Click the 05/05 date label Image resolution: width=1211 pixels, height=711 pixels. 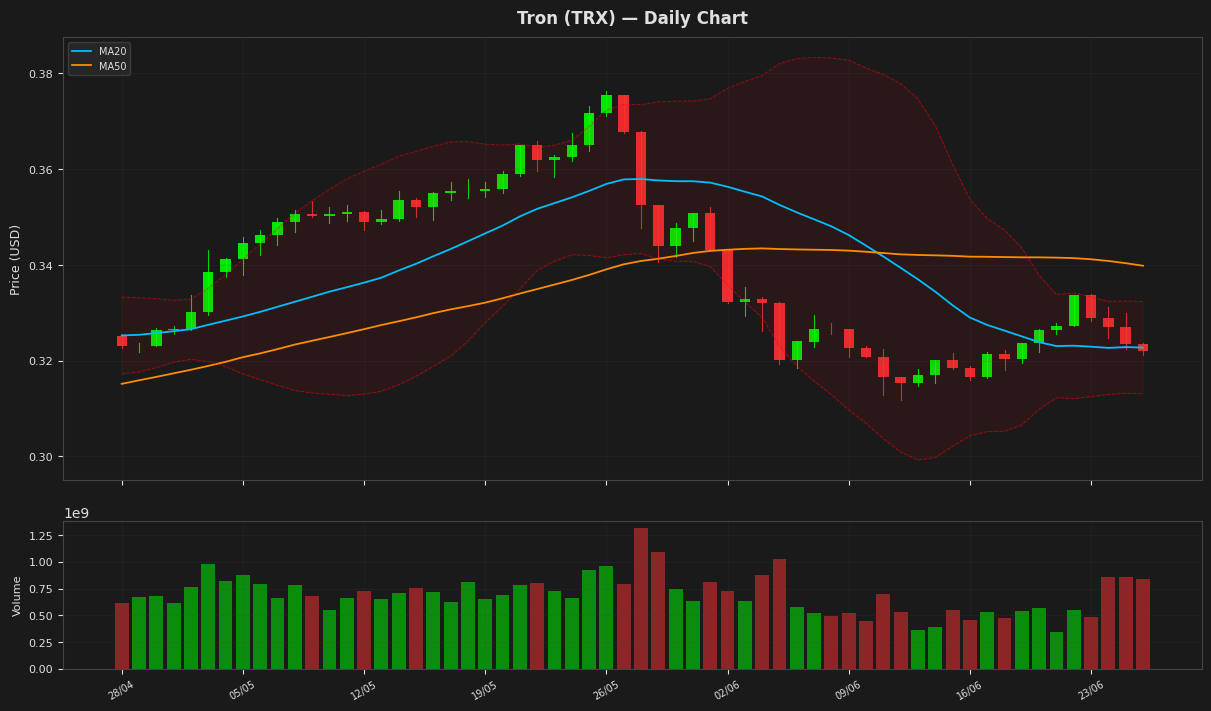click(242, 690)
